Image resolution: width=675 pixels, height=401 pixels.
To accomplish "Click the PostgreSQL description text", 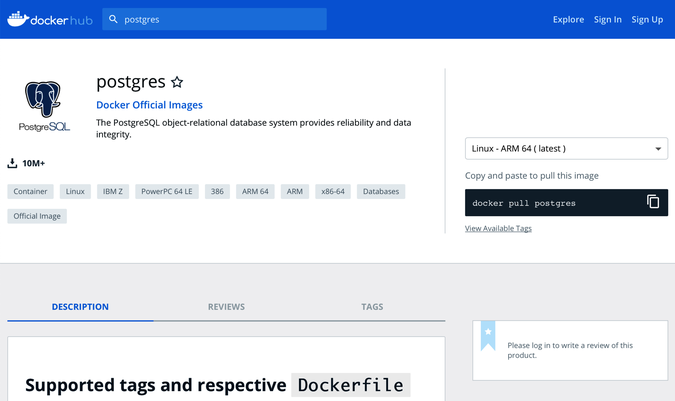I will (254, 128).
